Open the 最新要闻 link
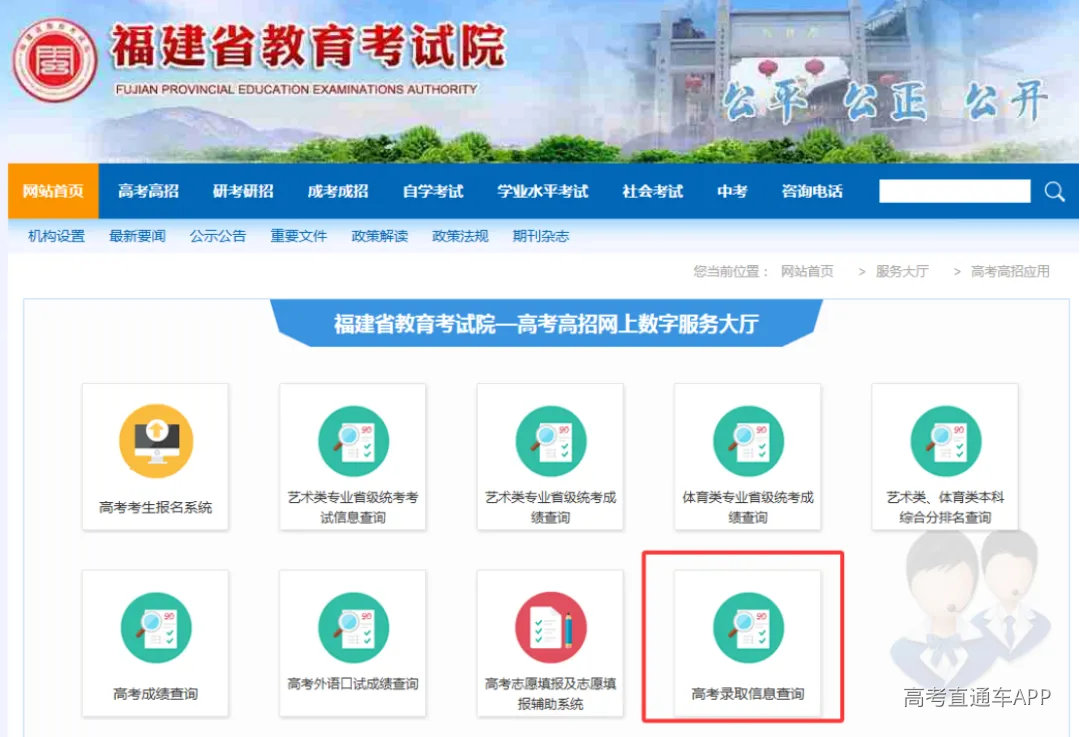 click(x=137, y=236)
